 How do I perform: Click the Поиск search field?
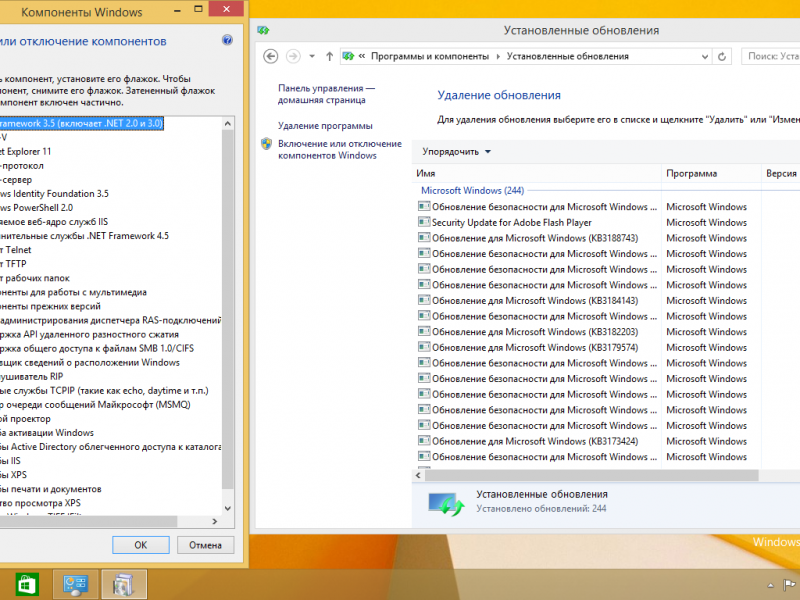click(770, 56)
